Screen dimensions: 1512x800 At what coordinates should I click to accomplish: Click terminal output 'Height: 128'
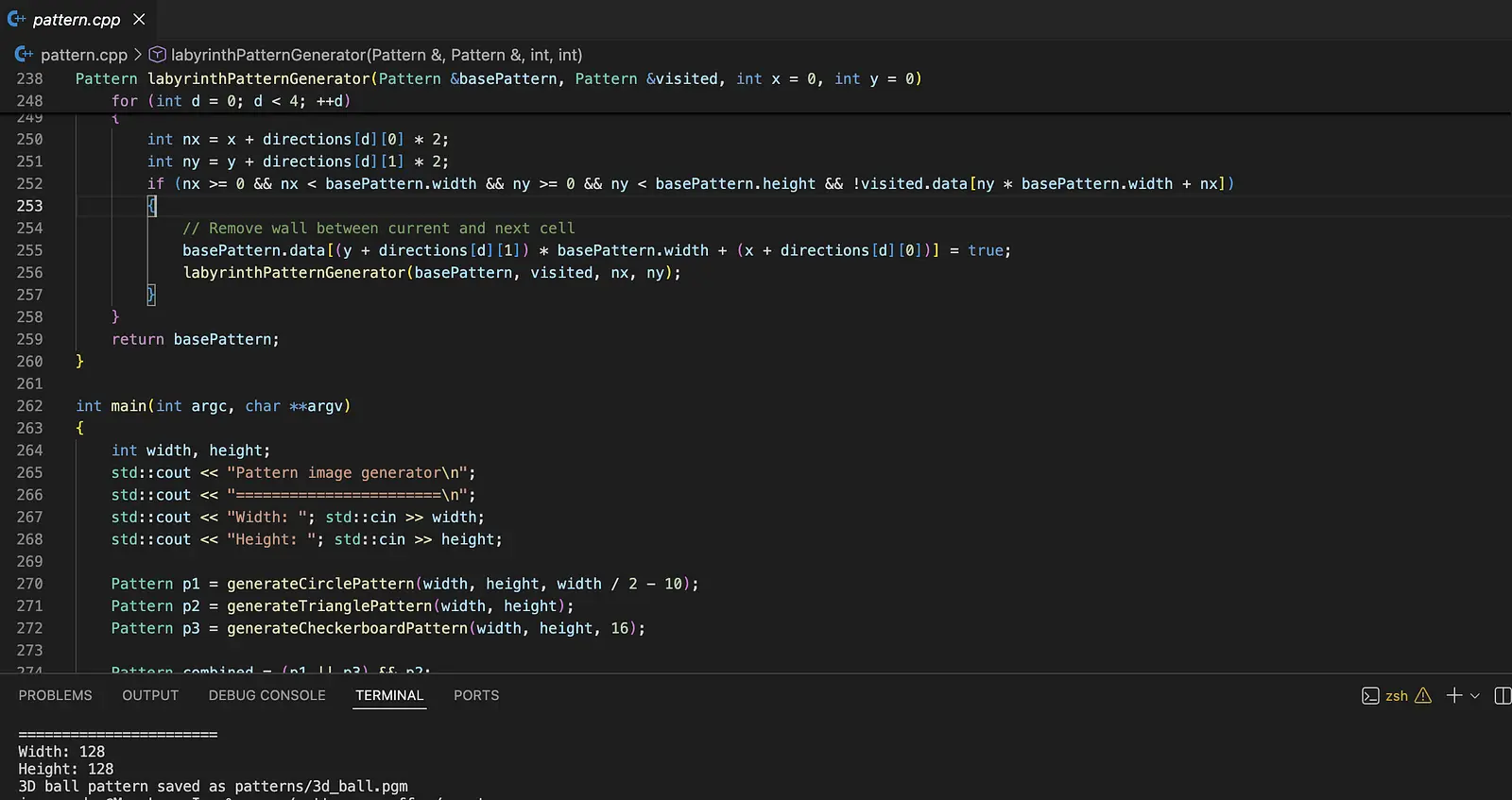point(66,769)
